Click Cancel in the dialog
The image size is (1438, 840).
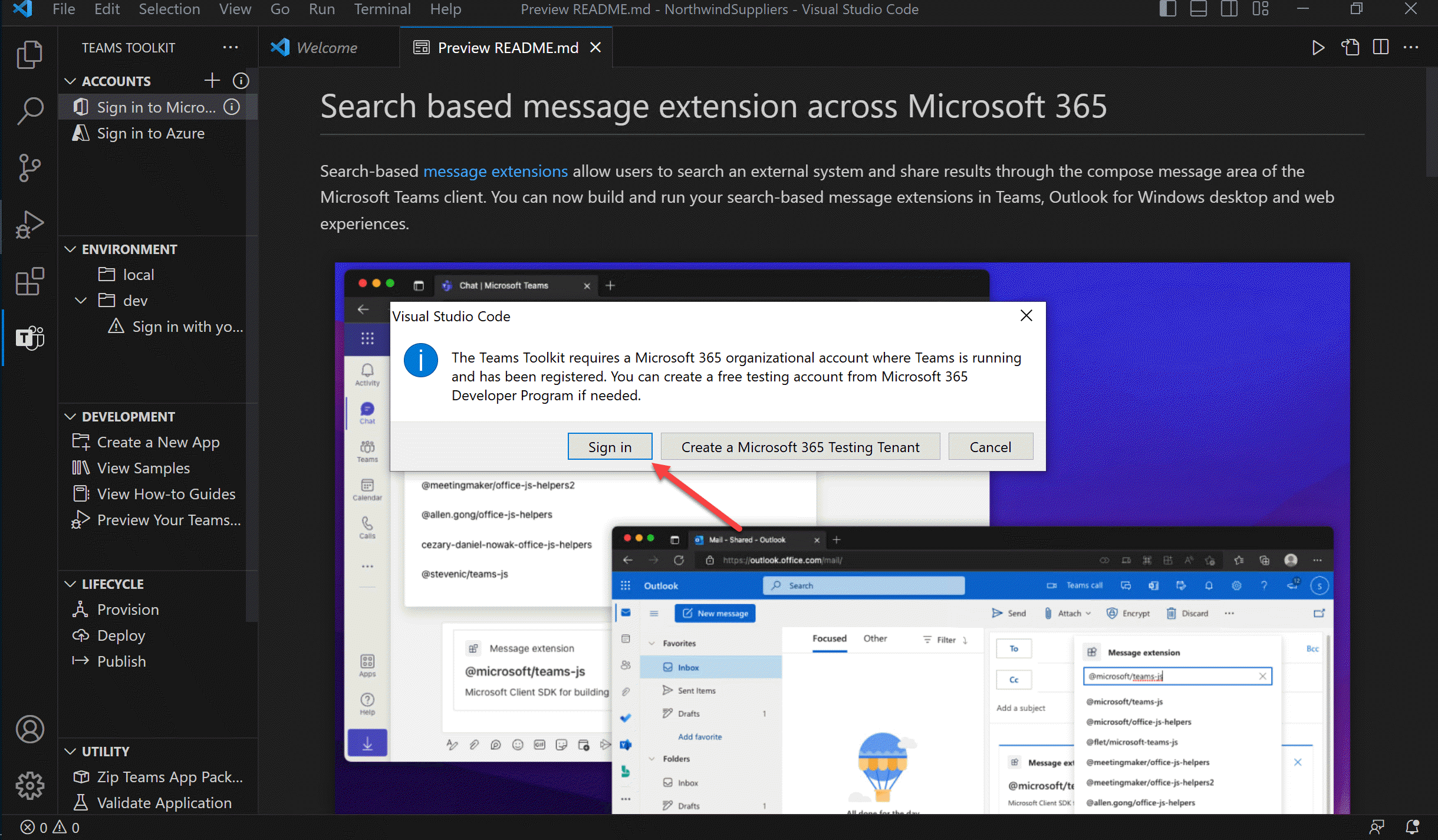click(990, 447)
